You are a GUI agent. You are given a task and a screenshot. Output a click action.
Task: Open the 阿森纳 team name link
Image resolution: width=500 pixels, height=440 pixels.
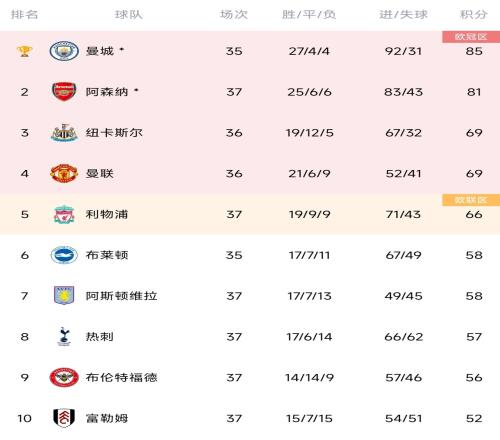(107, 92)
